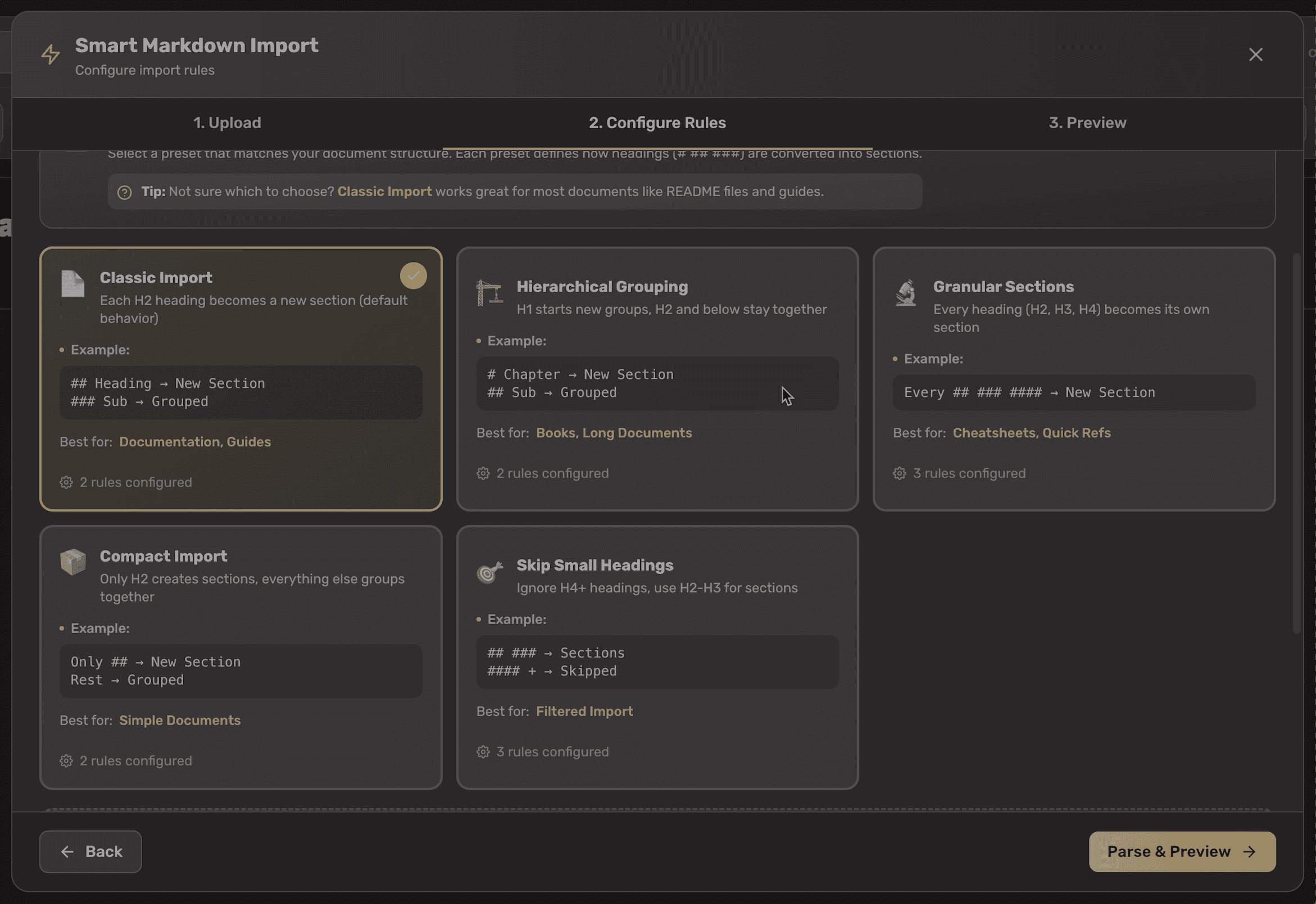Click gear icon in Granular Sections card

(899, 473)
